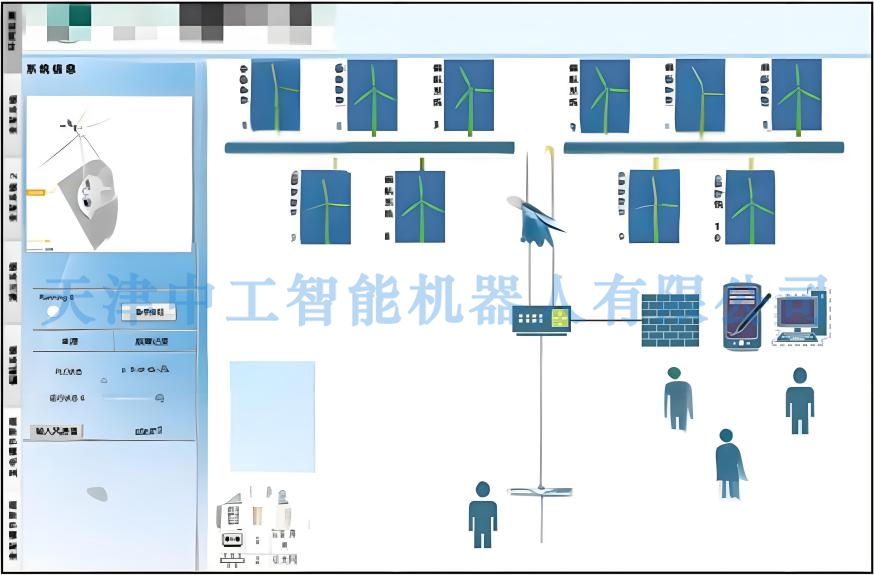Open the vertical sidebar tab ending with 2
This screenshot has height=575, width=874.
[x=12, y=199]
